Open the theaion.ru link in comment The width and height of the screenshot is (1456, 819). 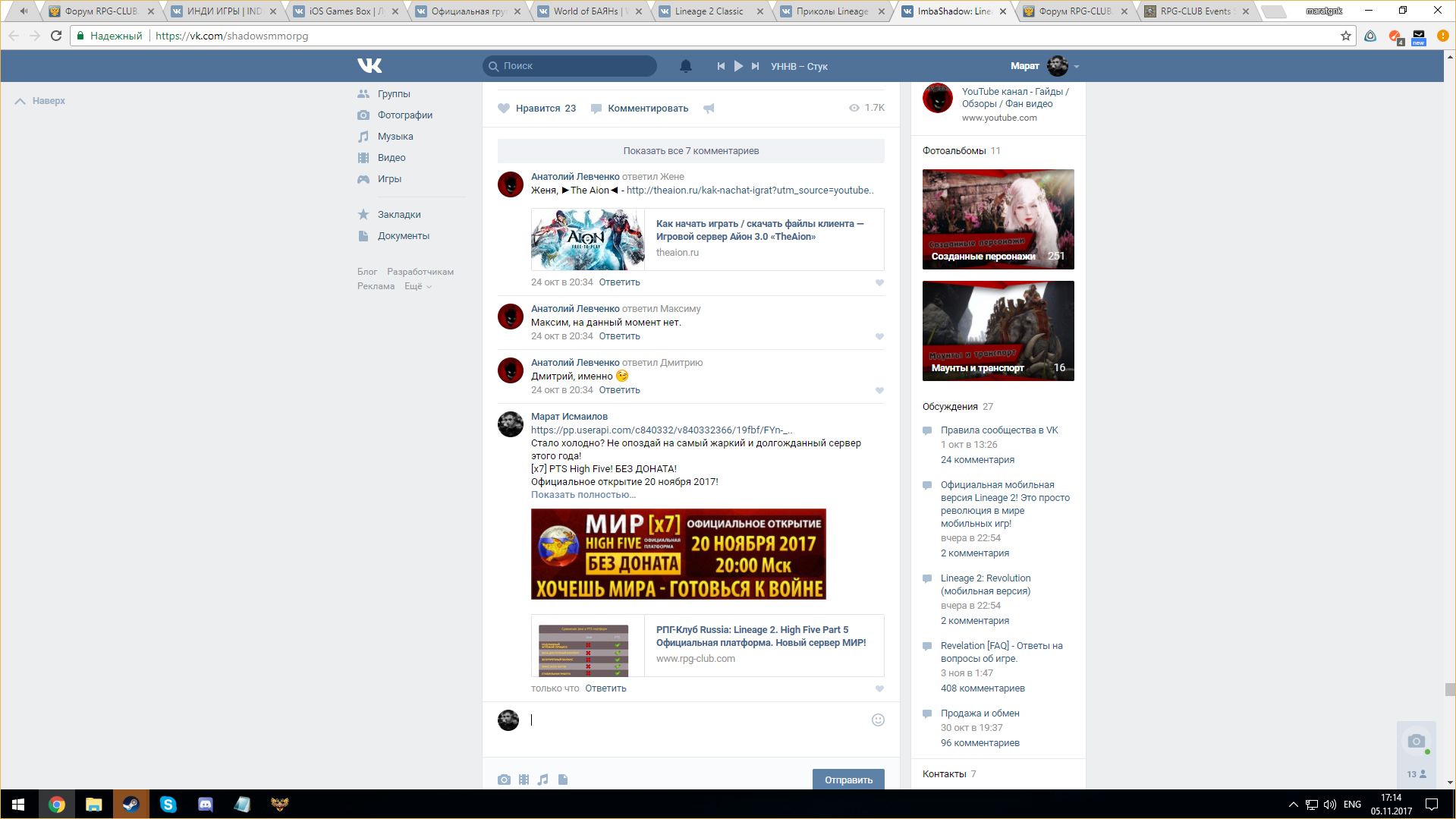(x=750, y=191)
